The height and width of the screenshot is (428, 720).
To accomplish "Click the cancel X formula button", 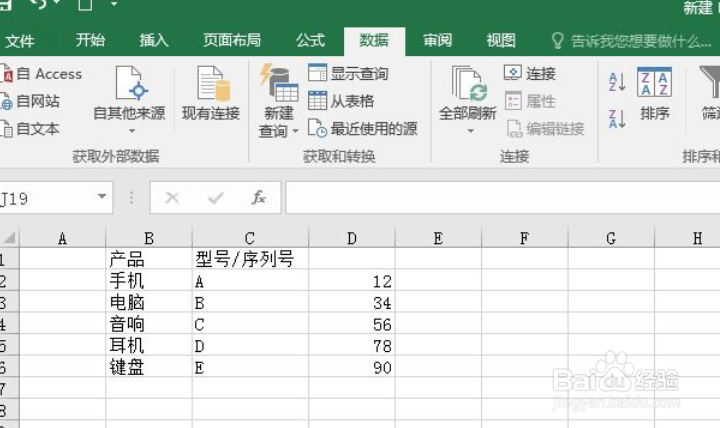I will 172,198.
